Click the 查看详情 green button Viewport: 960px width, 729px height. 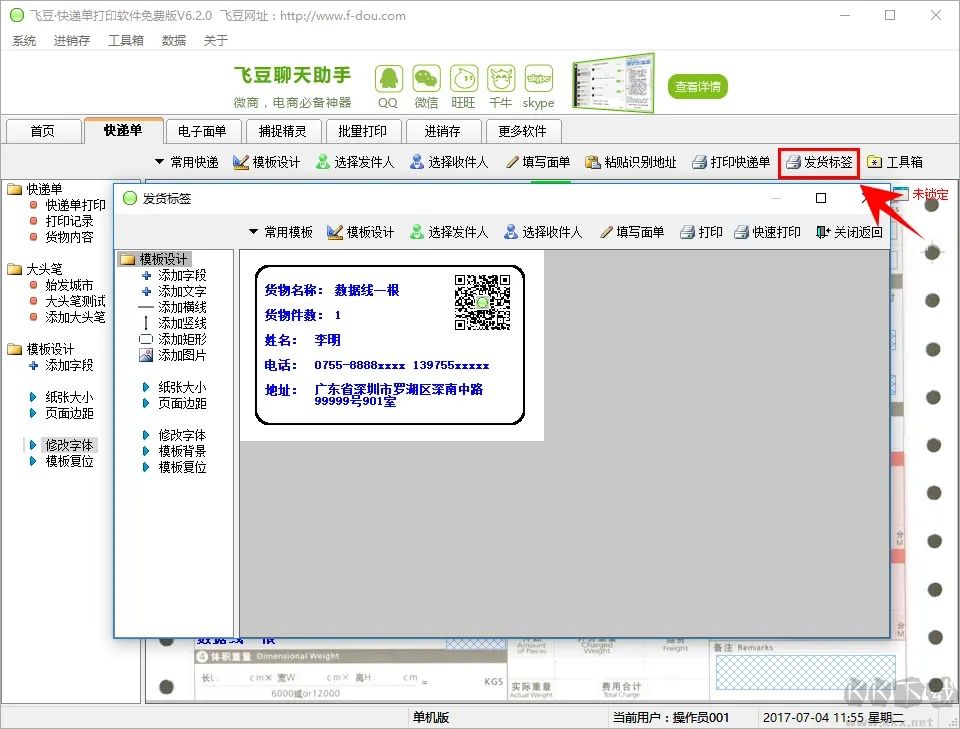coord(695,86)
